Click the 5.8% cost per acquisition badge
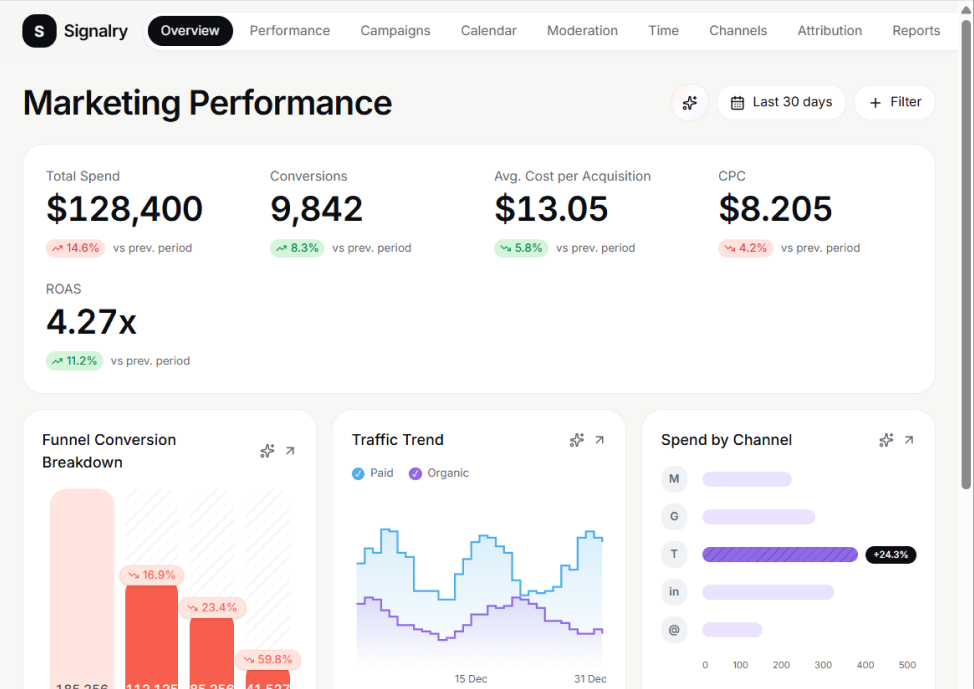This screenshot has width=974, height=689. [x=521, y=249]
